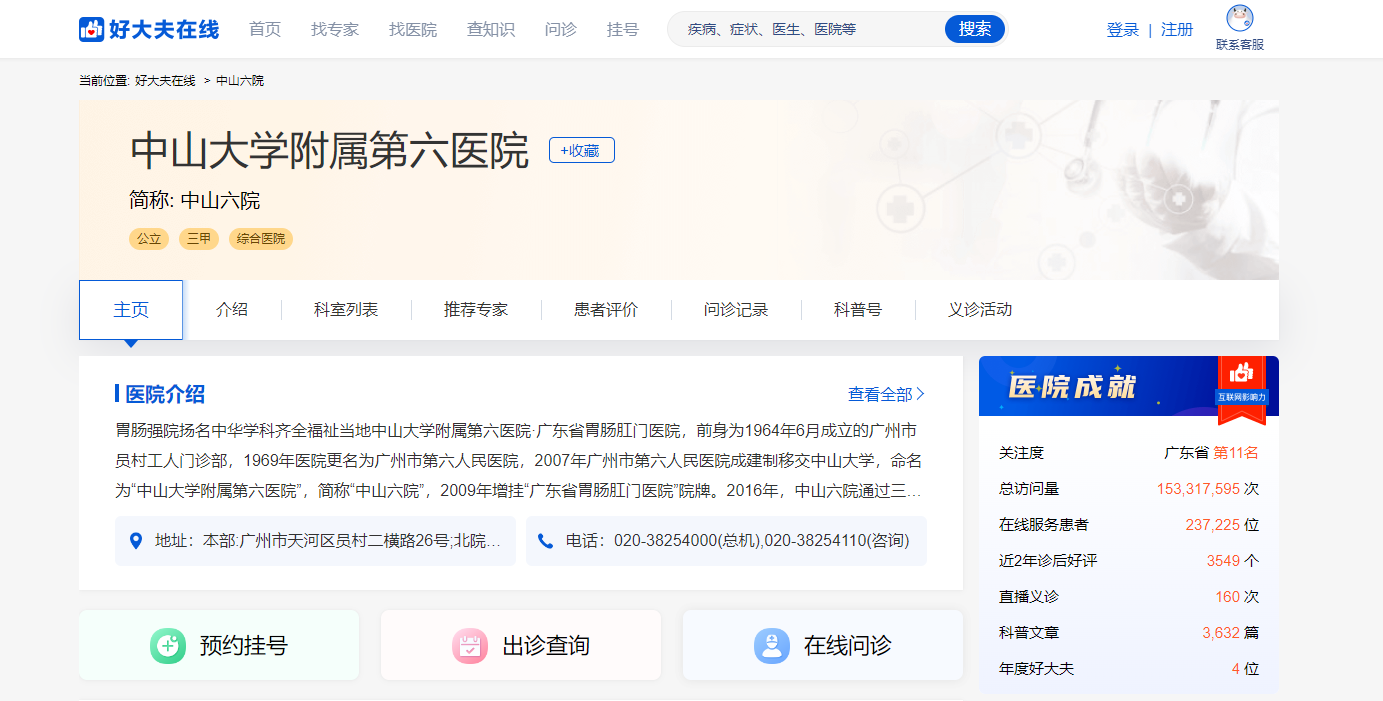1383x701 pixels.
Task: Click the 在线问诊 card label
Action: click(848, 646)
